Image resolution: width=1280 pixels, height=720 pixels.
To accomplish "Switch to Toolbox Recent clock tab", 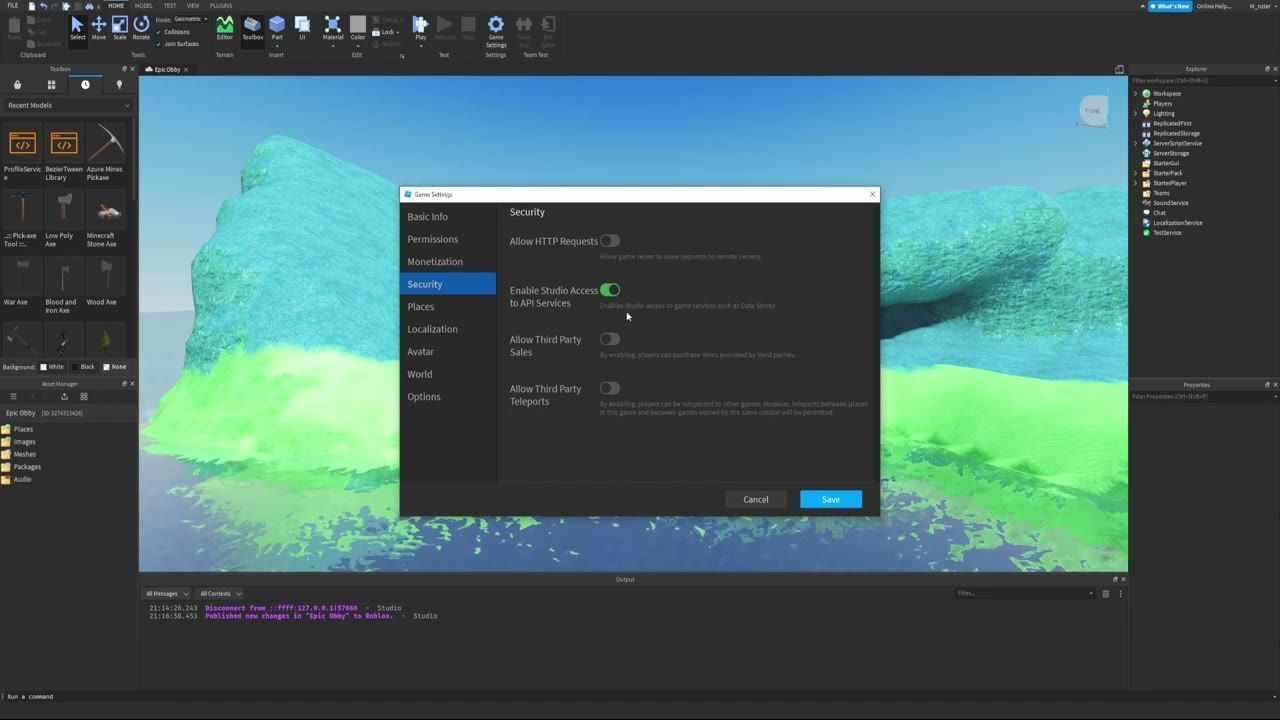I will [x=85, y=85].
